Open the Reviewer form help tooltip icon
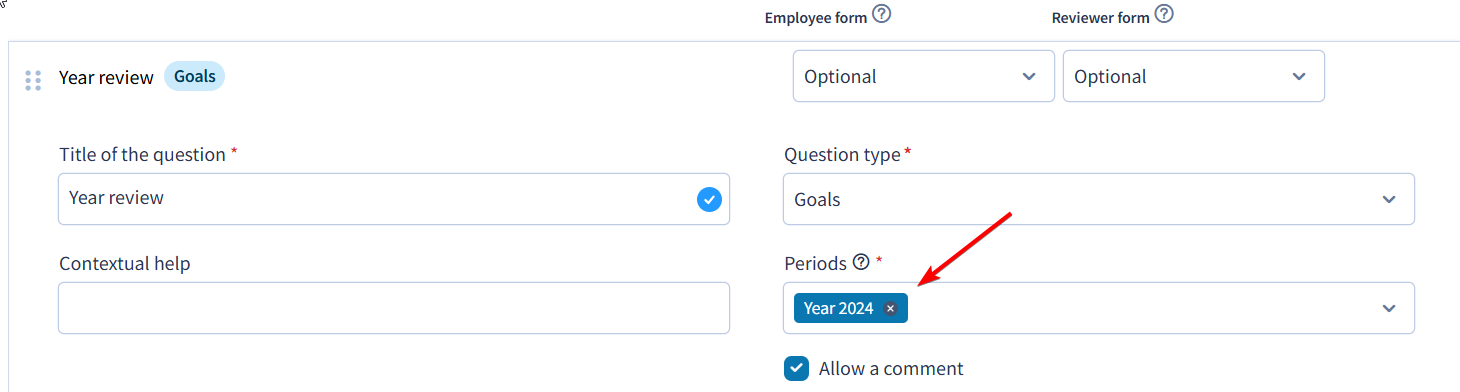This screenshot has width=1460, height=392. click(1164, 15)
